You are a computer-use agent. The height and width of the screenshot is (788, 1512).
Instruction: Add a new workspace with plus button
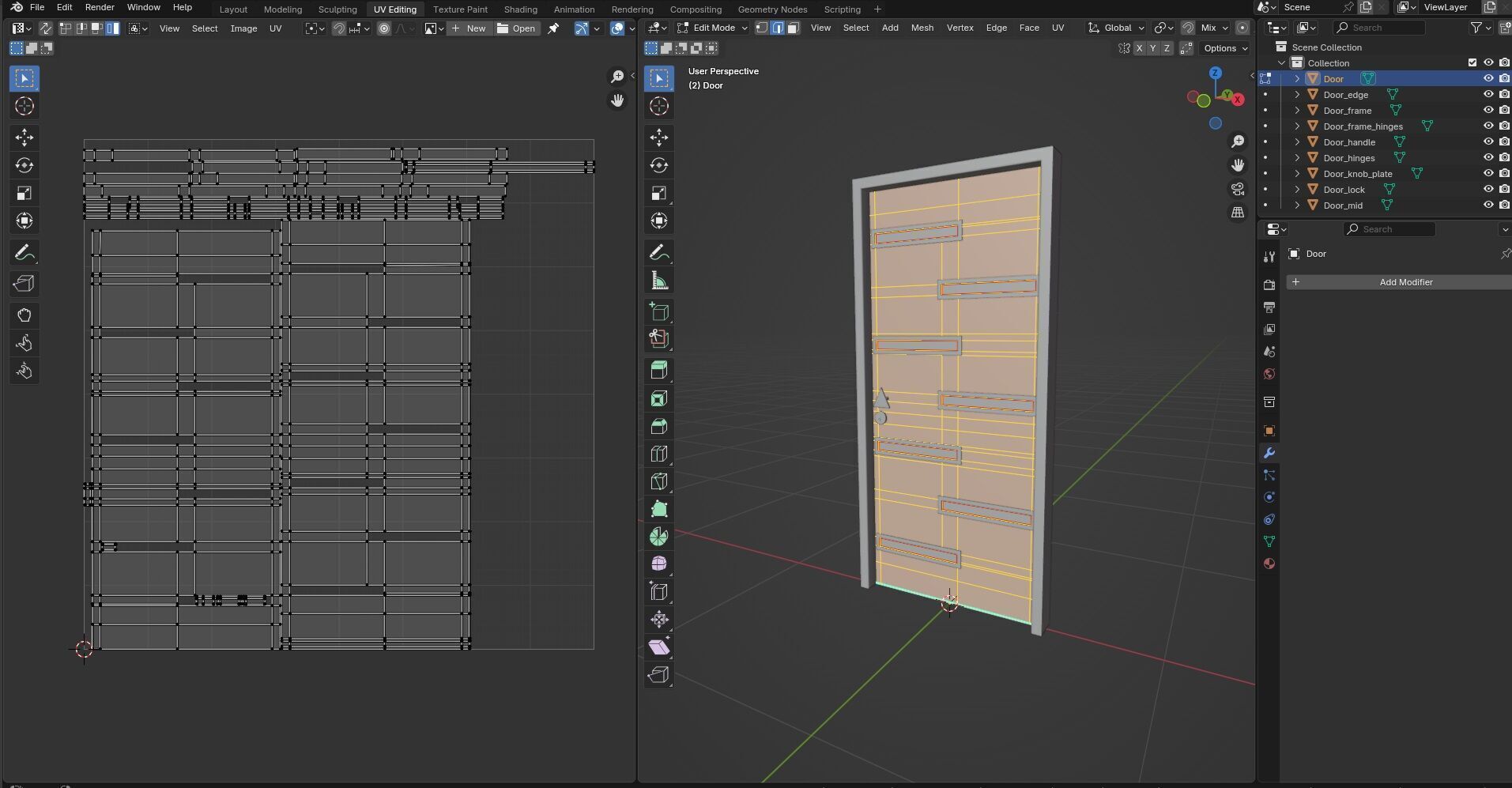[877, 9]
